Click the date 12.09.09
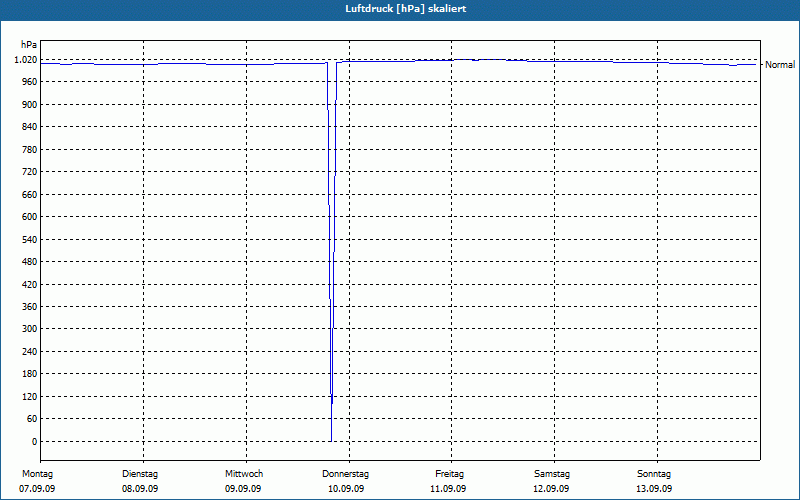Image resolution: width=800 pixels, height=500 pixels. 551,489
